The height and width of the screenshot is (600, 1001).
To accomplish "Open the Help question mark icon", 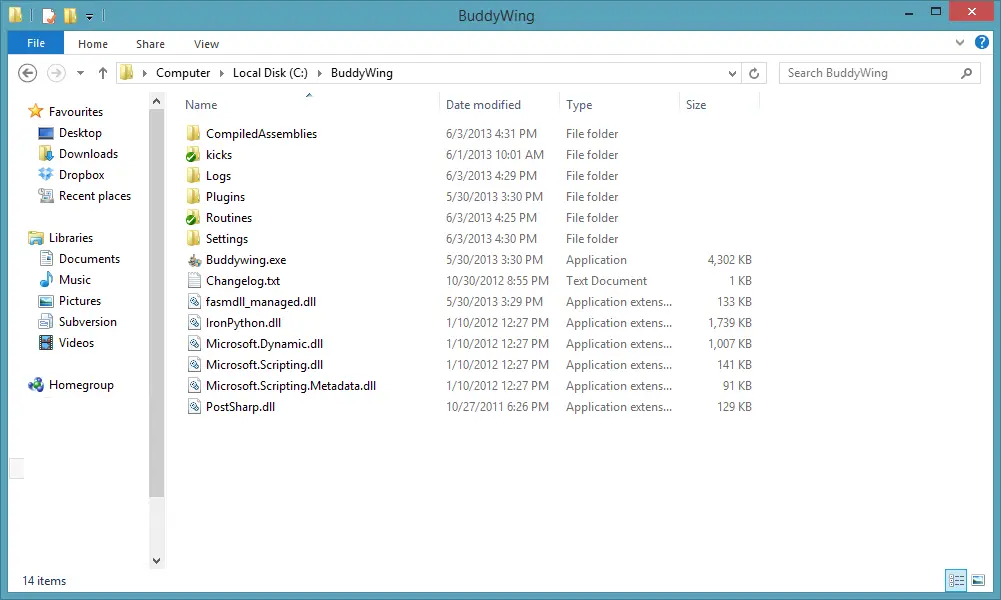I will click(982, 43).
